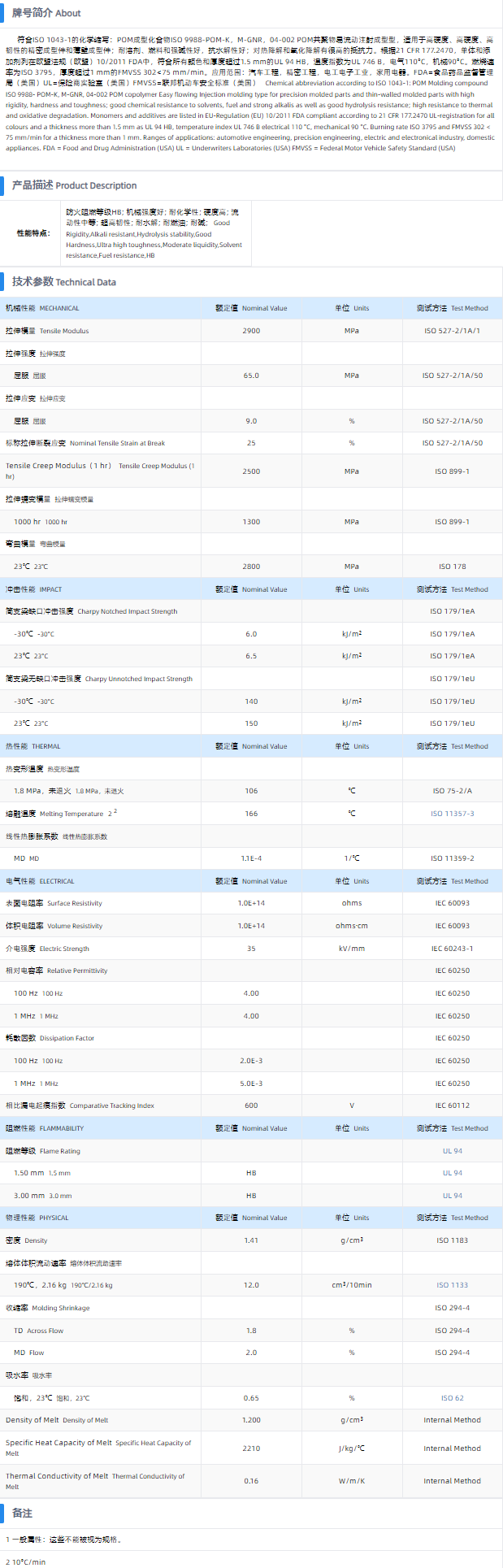The height and width of the screenshot is (1568, 503).
Task: Click the 性能特点 label cell
Action: pos(33,233)
